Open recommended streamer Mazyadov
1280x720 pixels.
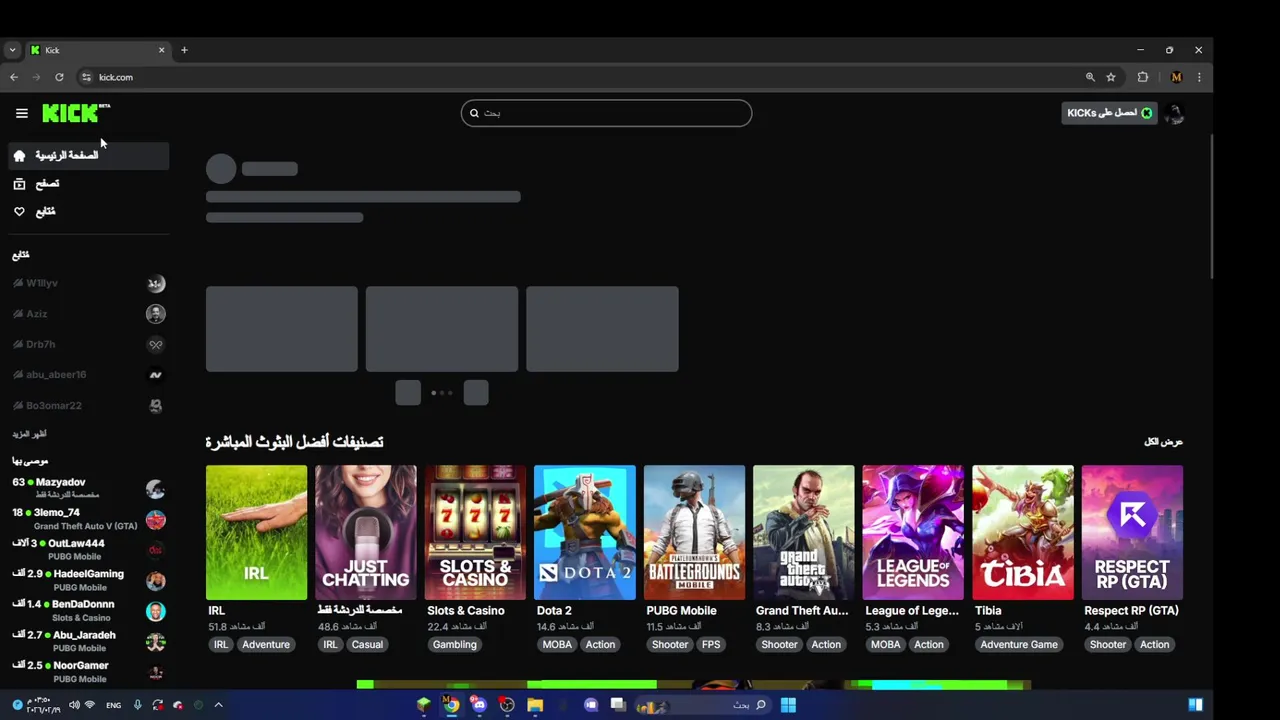(x=89, y=488)
